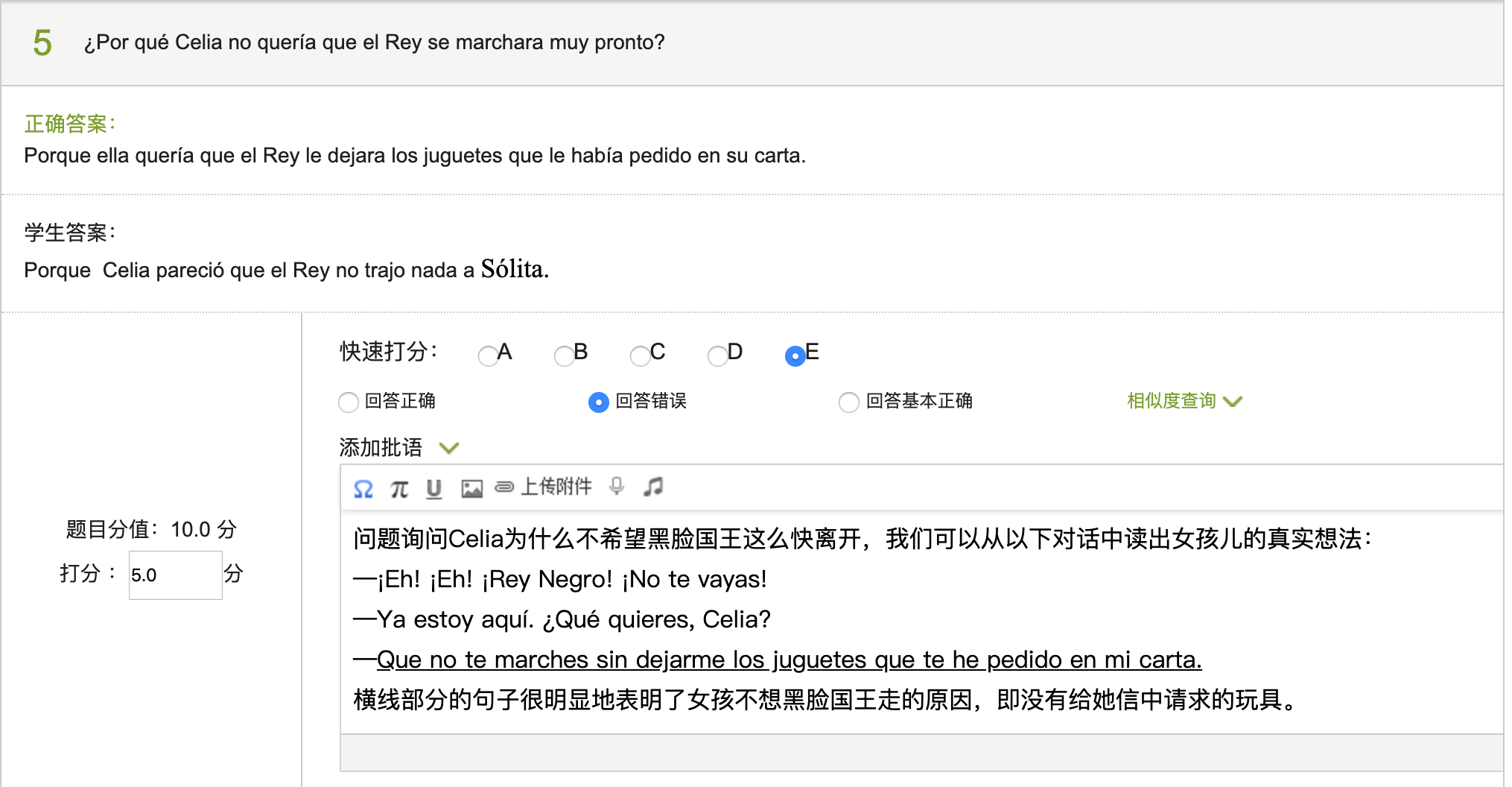Open the Pi formula editor icon

(x=399, y=489)
